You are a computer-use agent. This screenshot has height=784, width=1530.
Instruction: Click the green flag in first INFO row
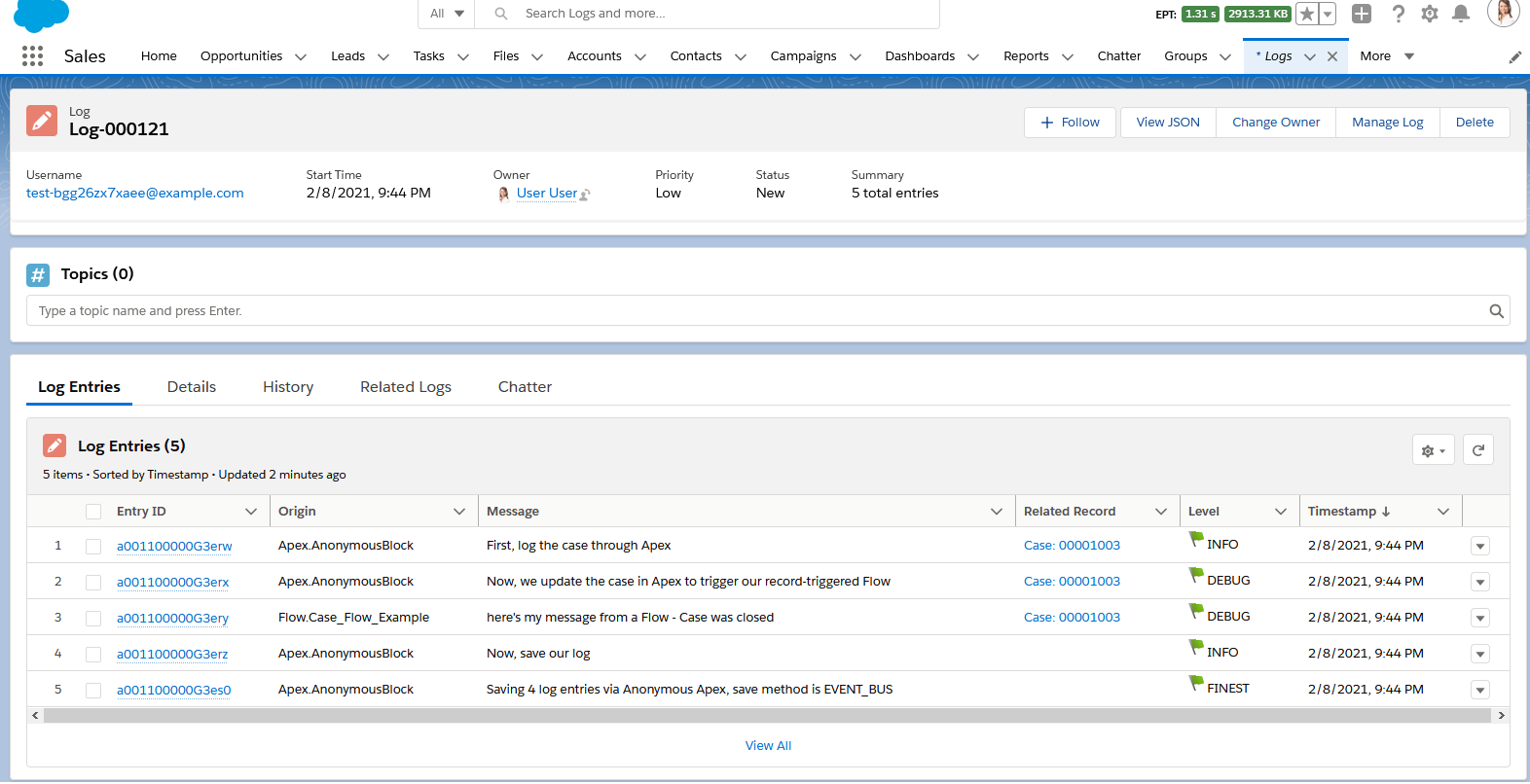tap(1196, 540)
